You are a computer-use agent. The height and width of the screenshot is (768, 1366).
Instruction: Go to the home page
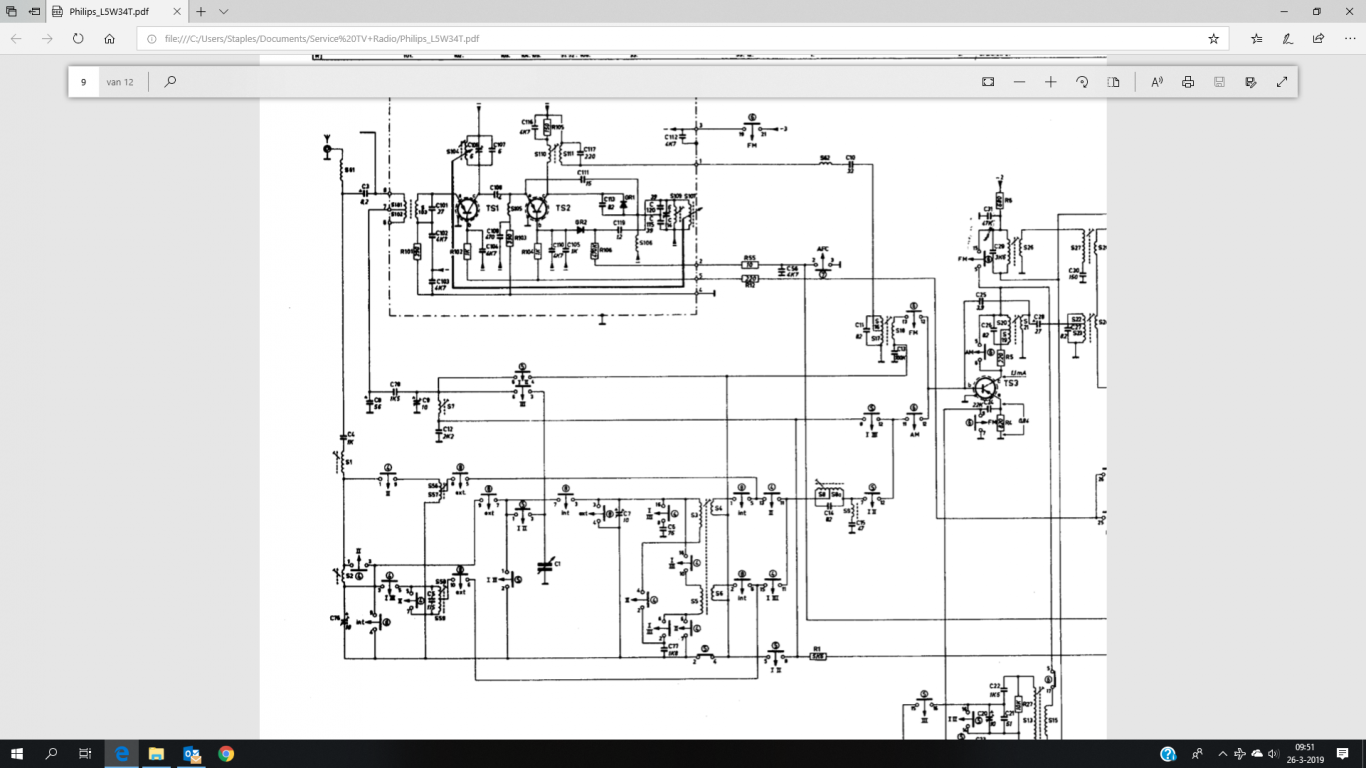109,39
